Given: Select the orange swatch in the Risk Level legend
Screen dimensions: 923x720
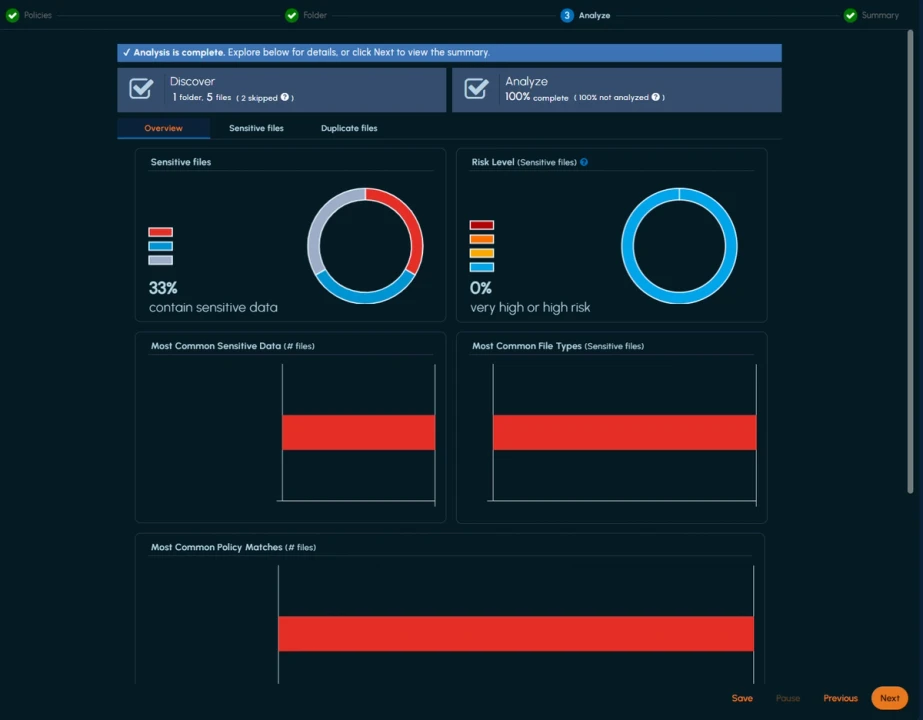Looking at the screenshot, I should click(x=481, y=239).
